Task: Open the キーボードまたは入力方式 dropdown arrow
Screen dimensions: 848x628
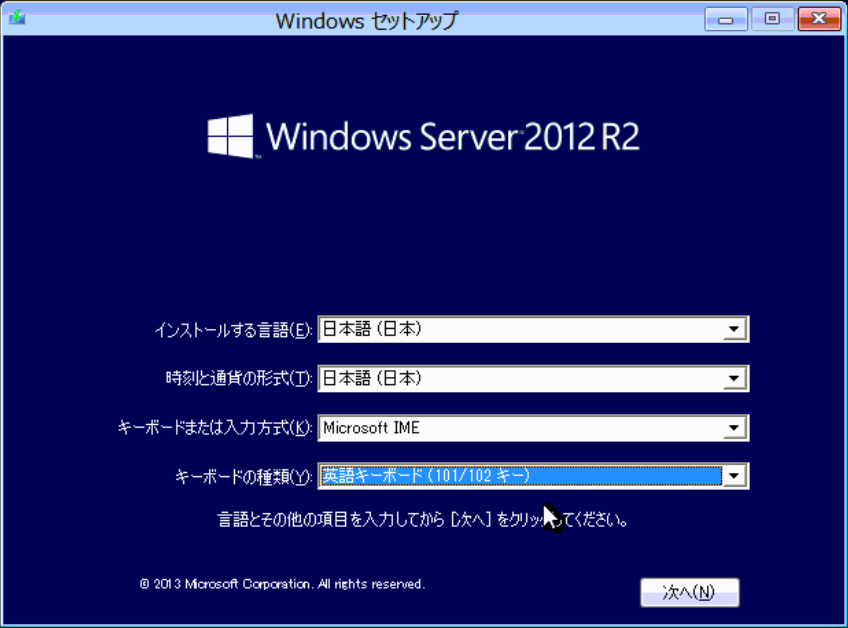Action: pos(734,428)
